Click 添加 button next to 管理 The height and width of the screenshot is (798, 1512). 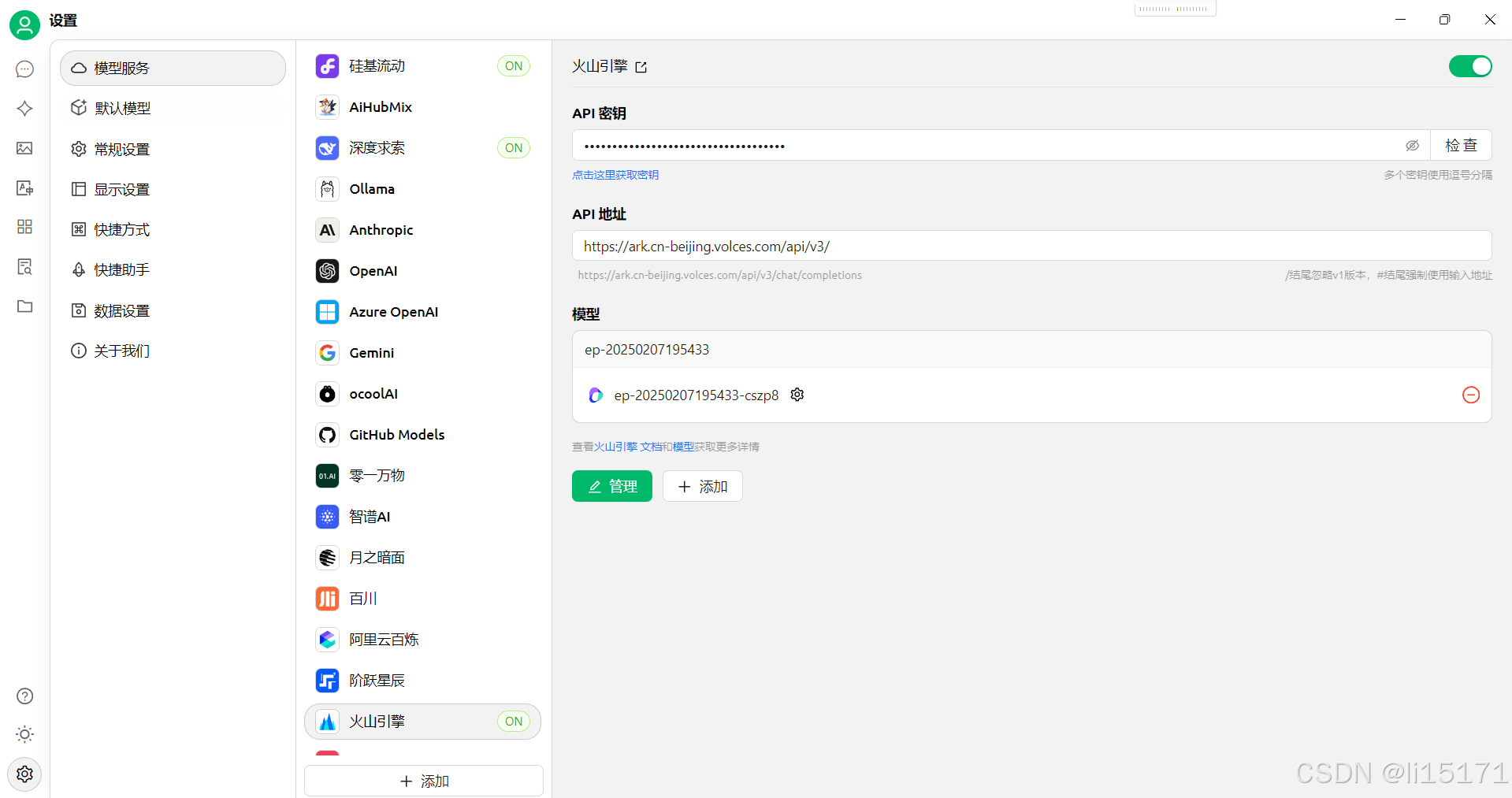pos(702,486)
